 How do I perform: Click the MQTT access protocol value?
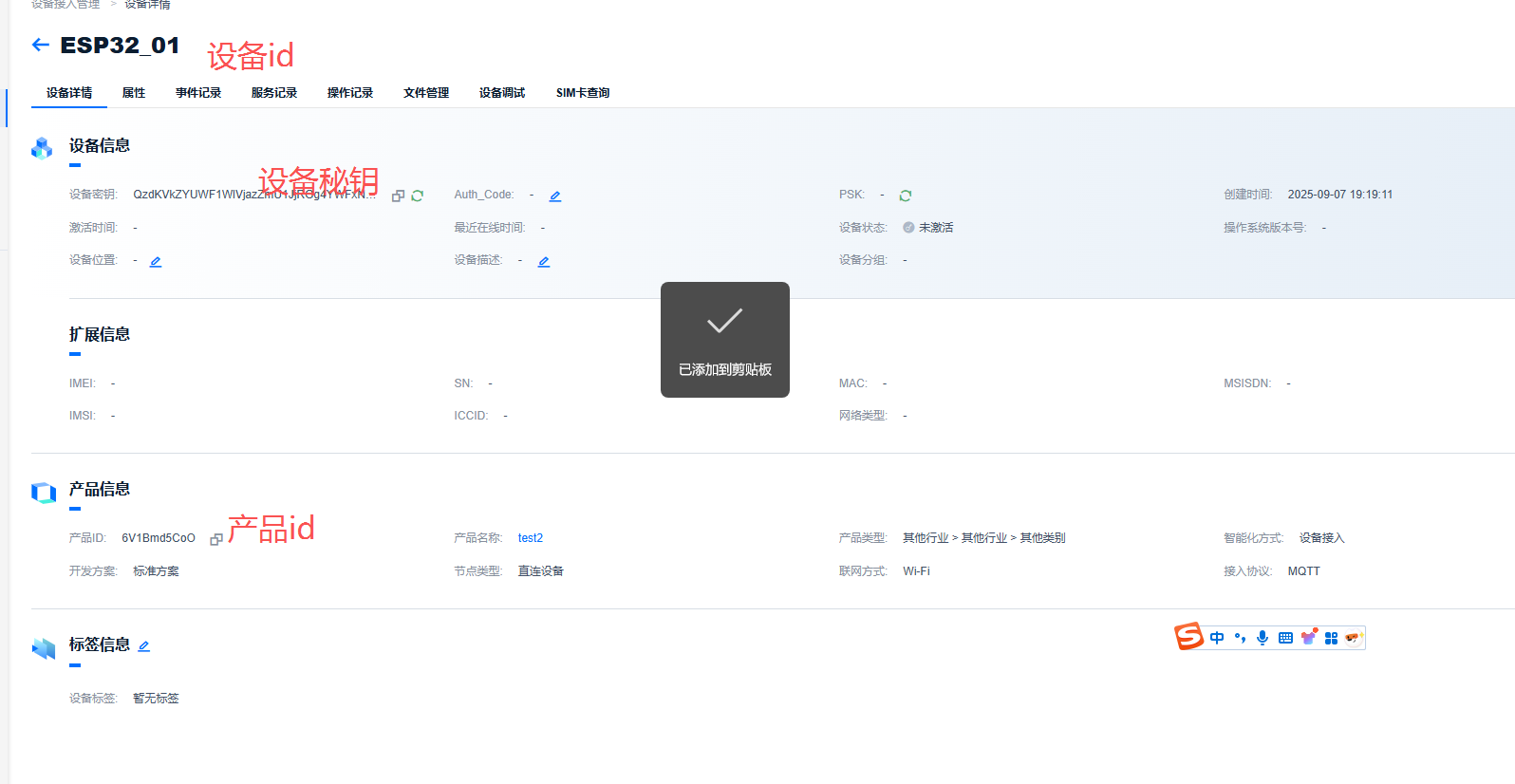point(1303,571)
